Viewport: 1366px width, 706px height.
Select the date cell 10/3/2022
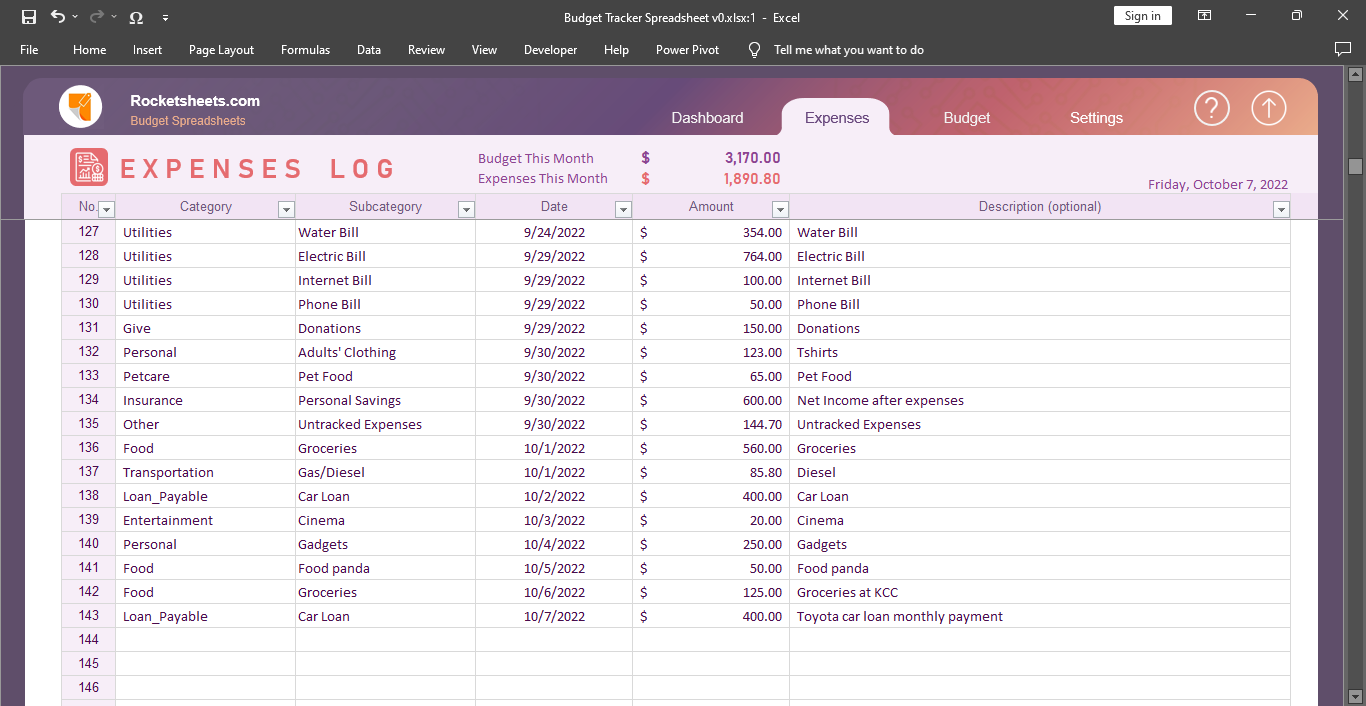tap(554, 520)
